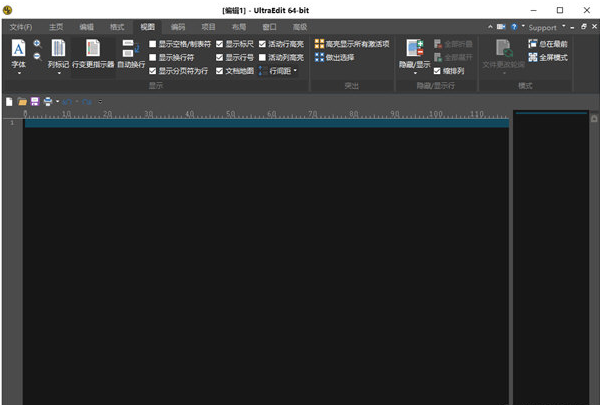Click the 总在最前 always on top icon

(x=532, y=44)
